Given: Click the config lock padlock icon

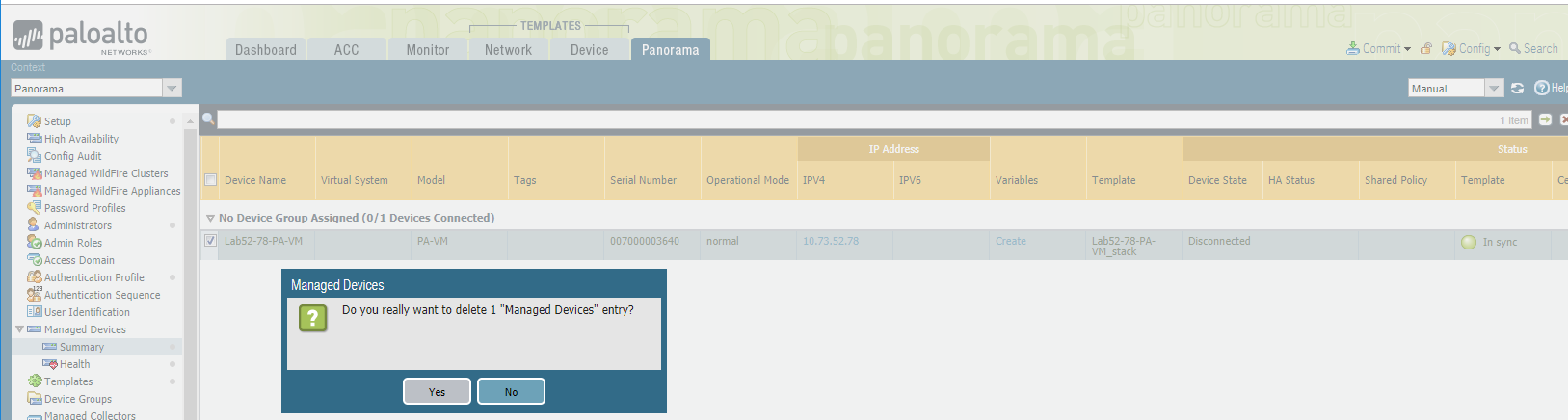Looking at the screenshot, I should pos(1426,48).
